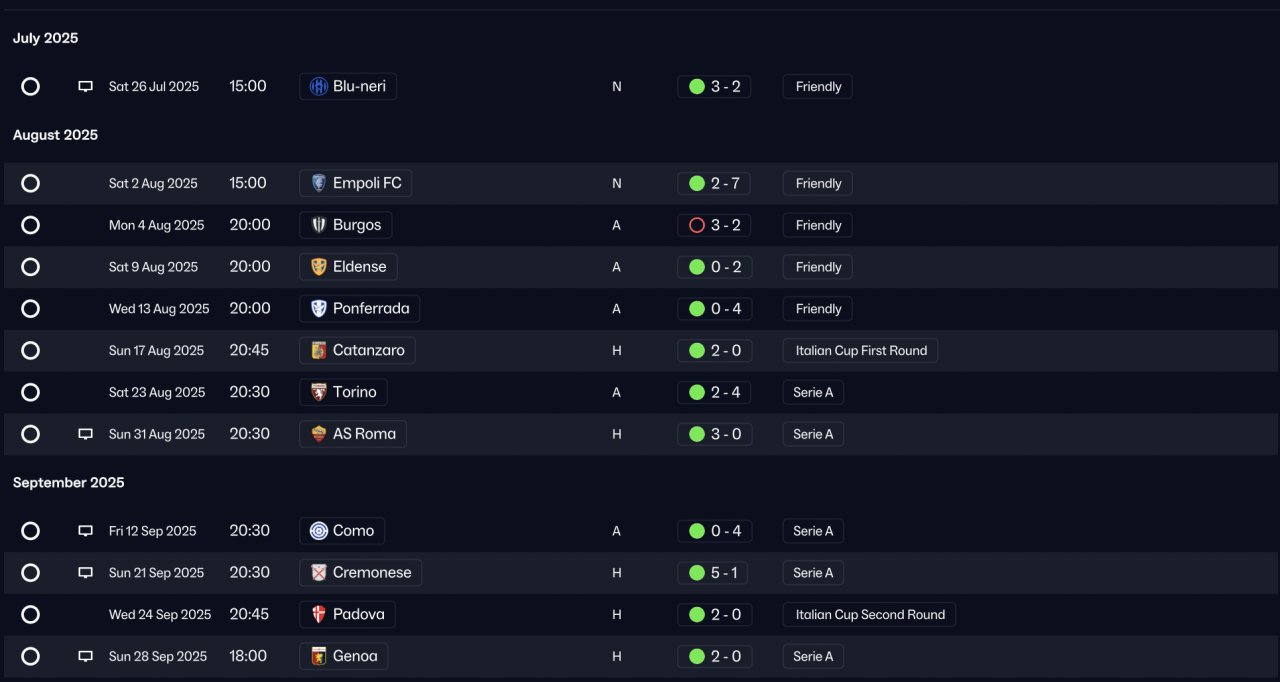Click the Italian Cup Second Round competition tag

click(869, 615)
